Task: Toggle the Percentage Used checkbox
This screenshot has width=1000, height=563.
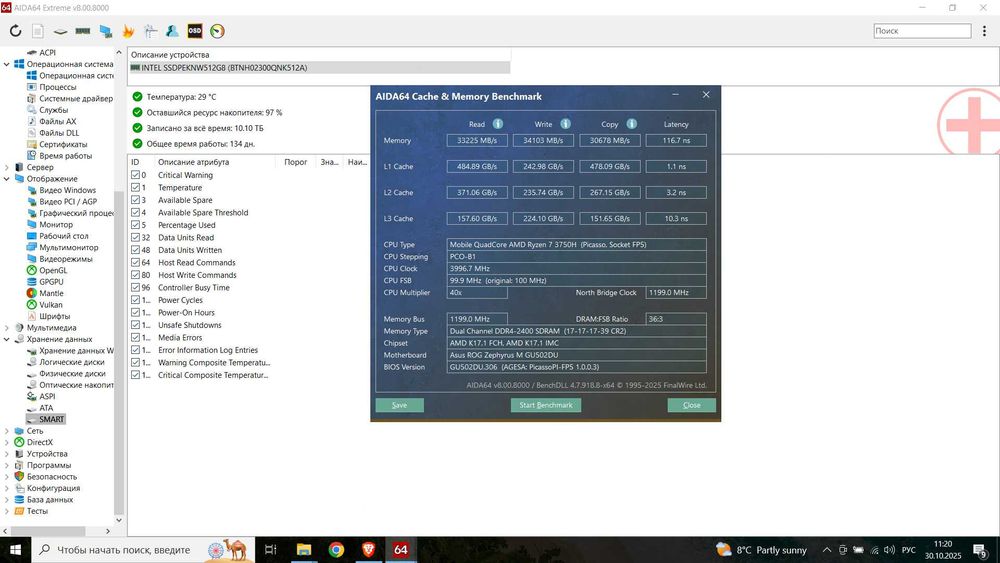Action: tap(135, 225)
